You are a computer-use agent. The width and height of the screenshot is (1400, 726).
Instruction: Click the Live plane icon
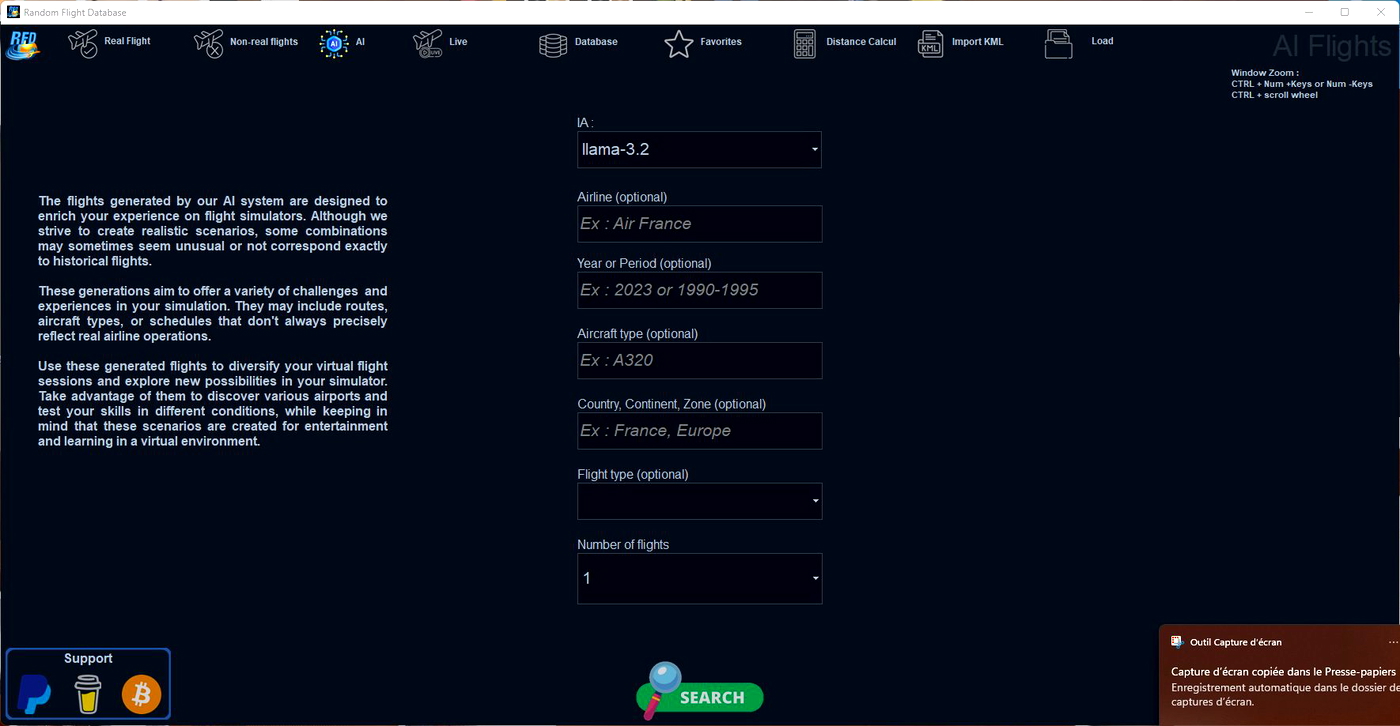(x=428, y=43)
